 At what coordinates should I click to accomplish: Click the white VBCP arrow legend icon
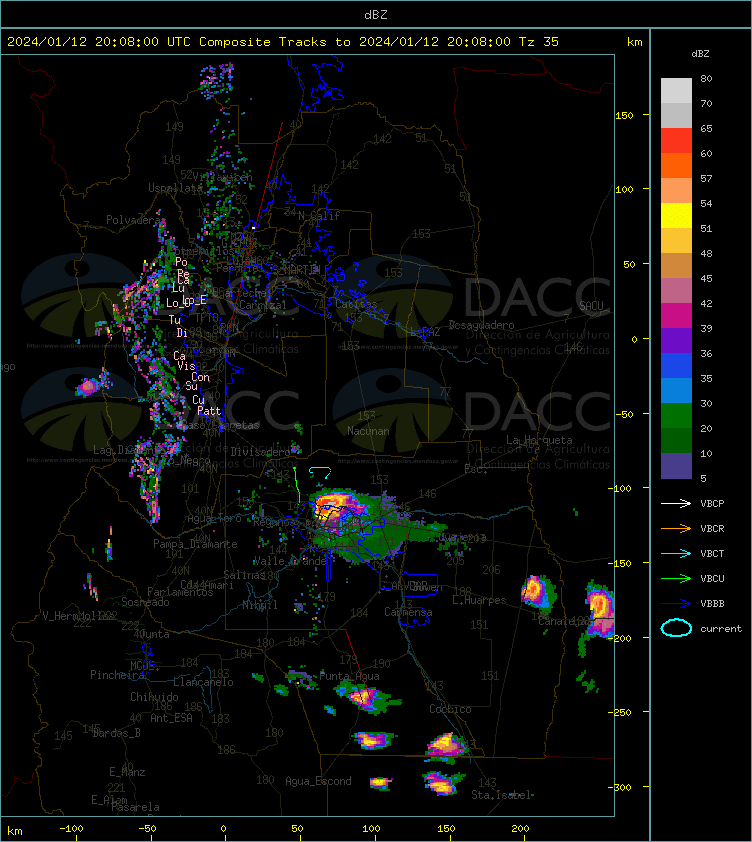click(x=676, y=503)
